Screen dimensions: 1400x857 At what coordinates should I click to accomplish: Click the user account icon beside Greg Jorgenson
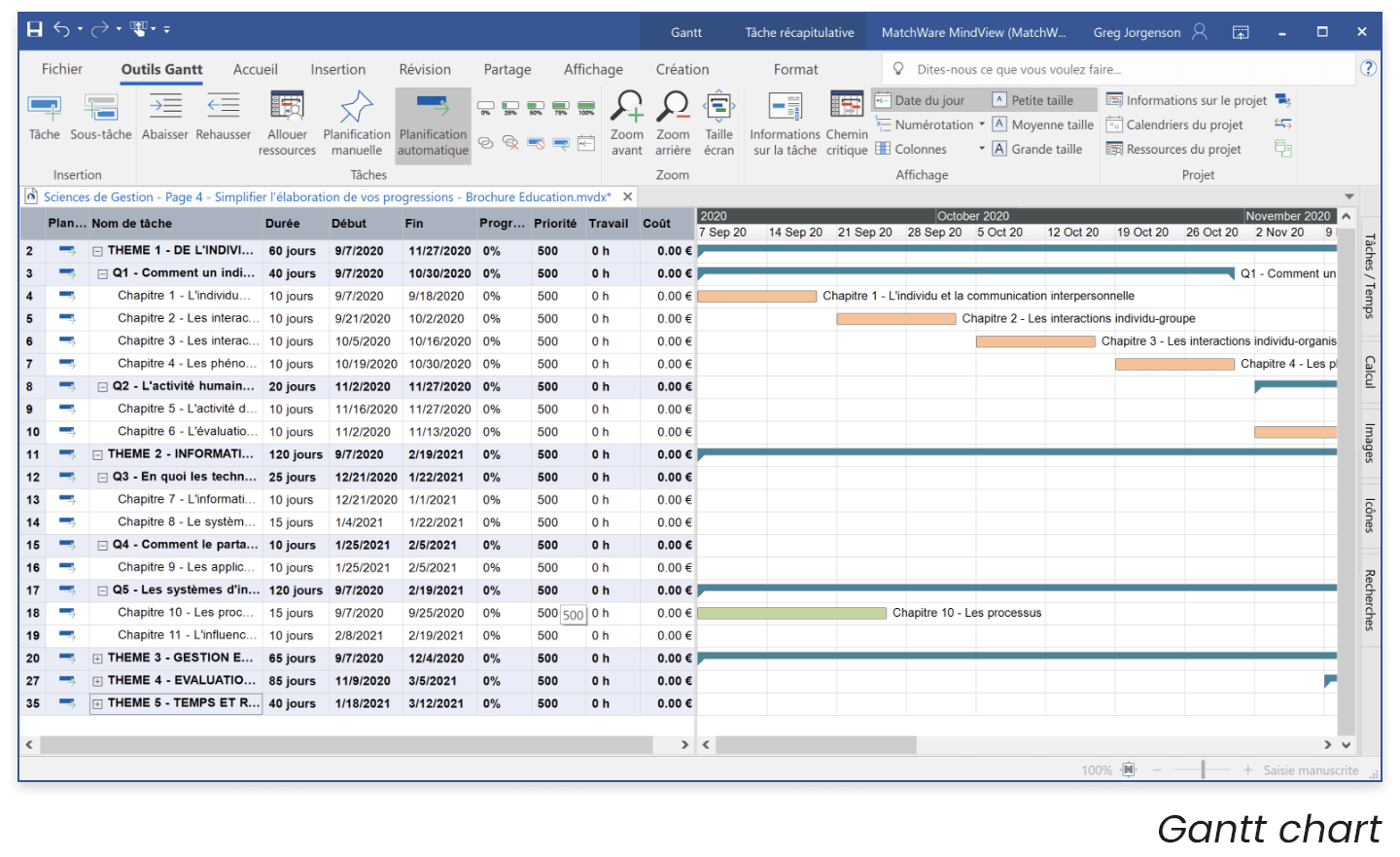pos(1200,32)
